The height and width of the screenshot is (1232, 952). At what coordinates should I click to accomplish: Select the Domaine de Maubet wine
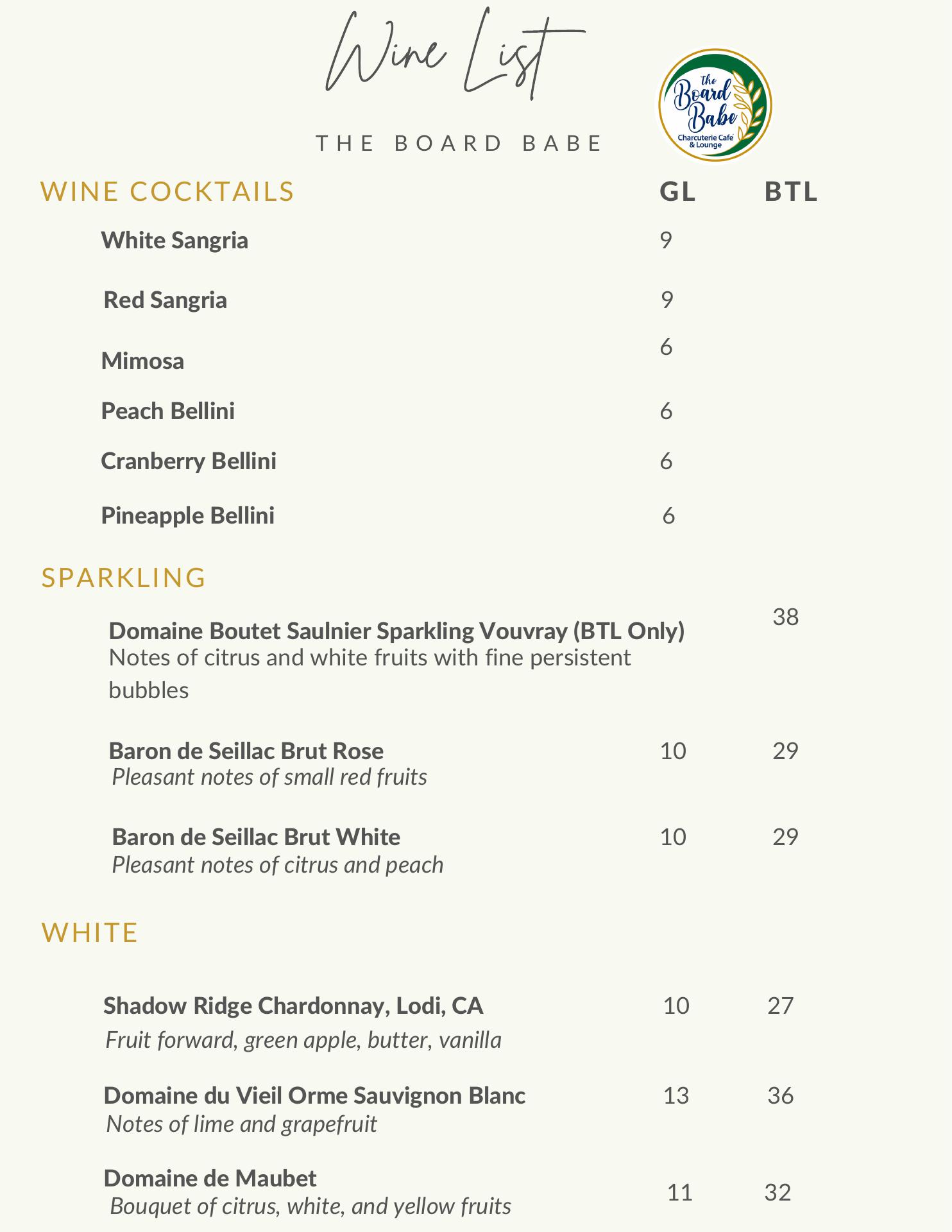pos(210,1179)
